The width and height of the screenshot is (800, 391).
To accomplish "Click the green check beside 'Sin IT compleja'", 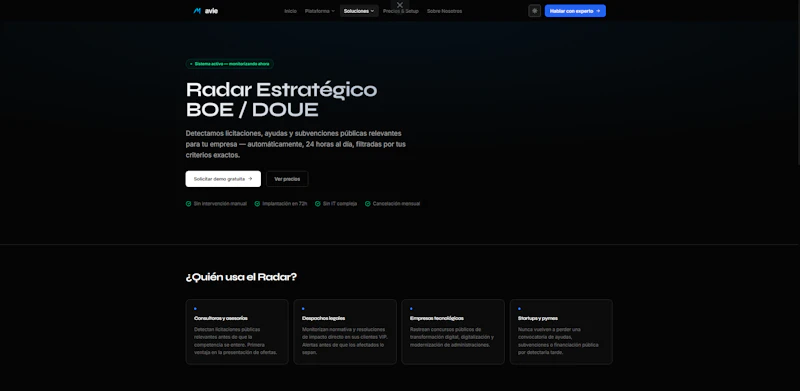I will [x=317, y=204].
